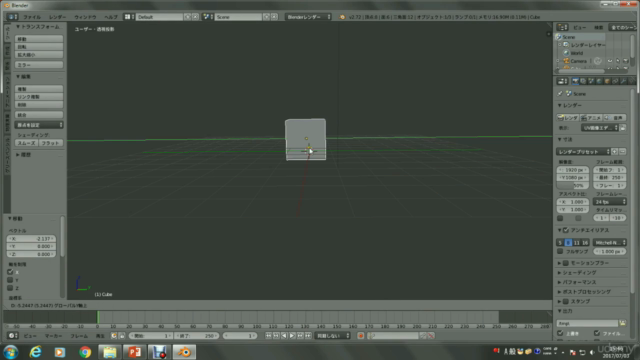Open the scene browse icon beside the Scene field
640x360 pixels.
[207, 17]
